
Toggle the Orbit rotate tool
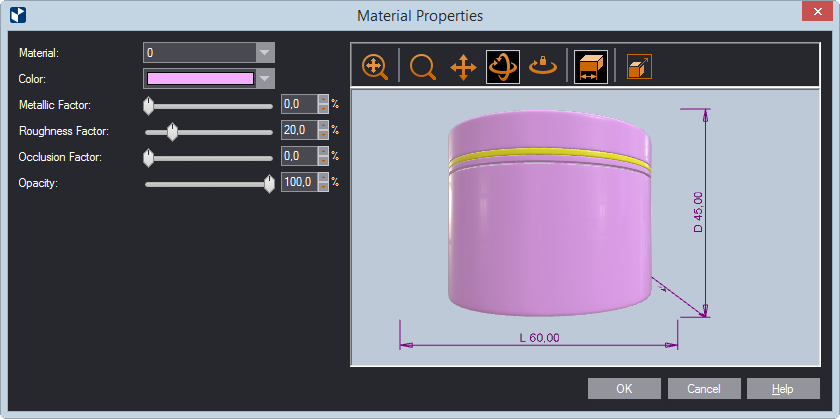tap(502, 67)
